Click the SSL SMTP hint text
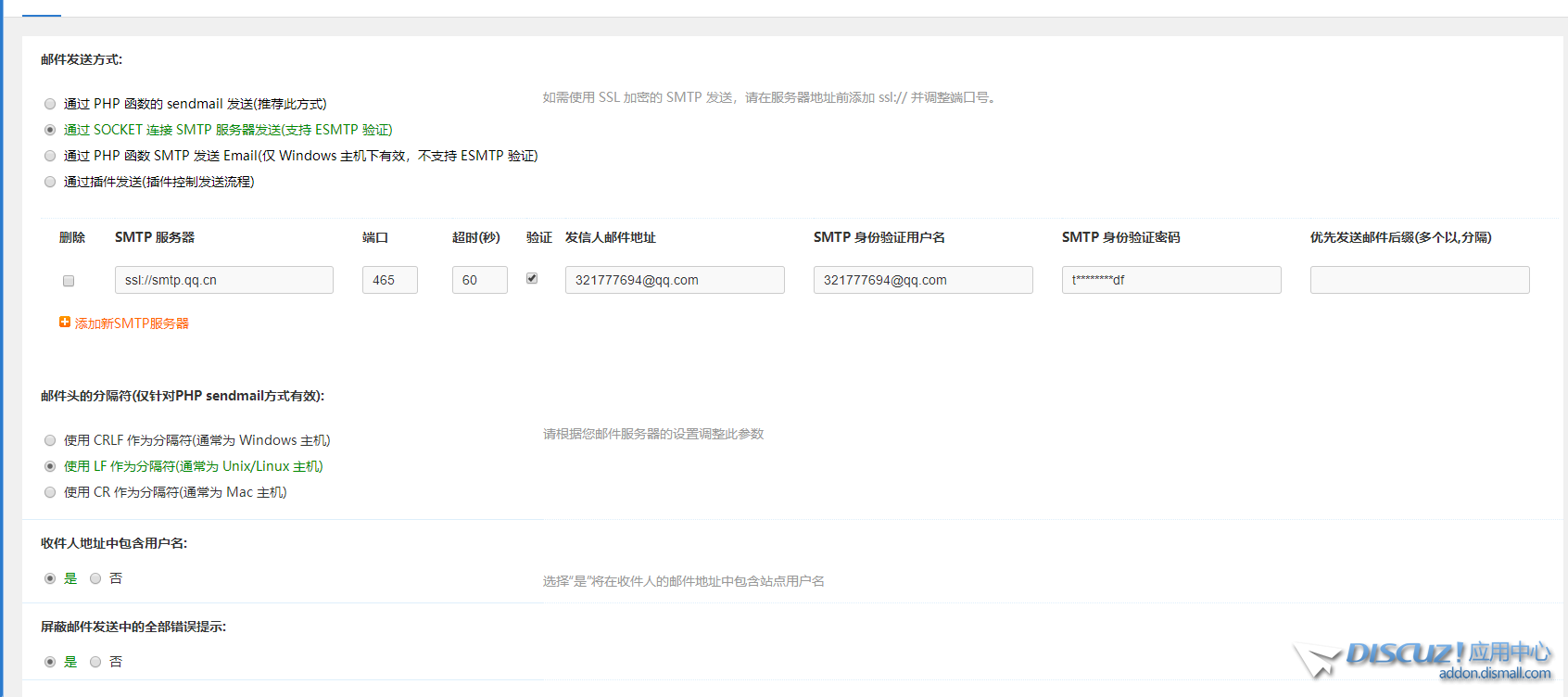The image size is (1568, 697). point(770,97)
